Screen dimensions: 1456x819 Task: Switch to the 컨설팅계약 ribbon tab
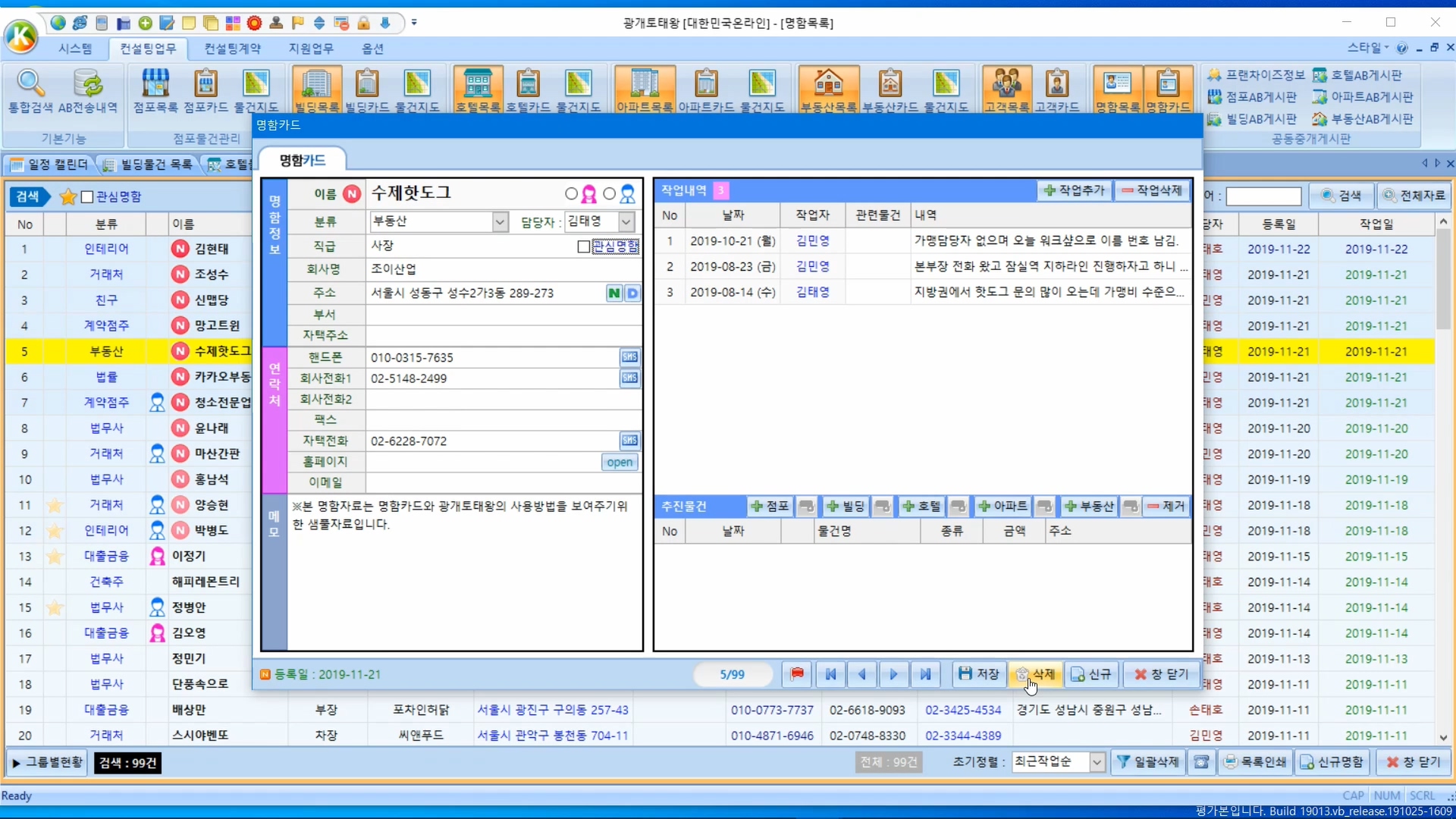(232, 49)
